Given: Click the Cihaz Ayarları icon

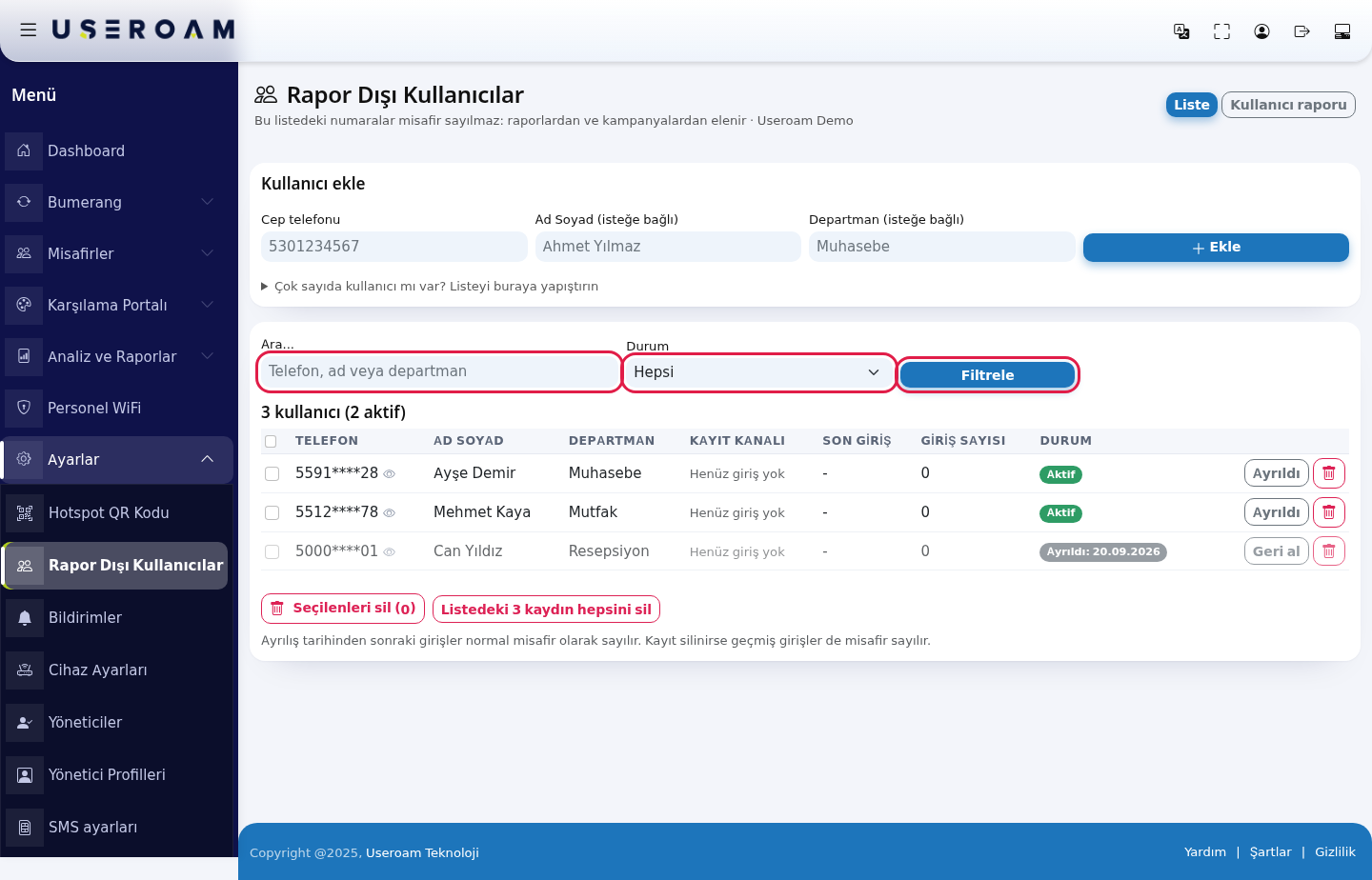Looking at the screenshot, I should (x=25, y=670).
